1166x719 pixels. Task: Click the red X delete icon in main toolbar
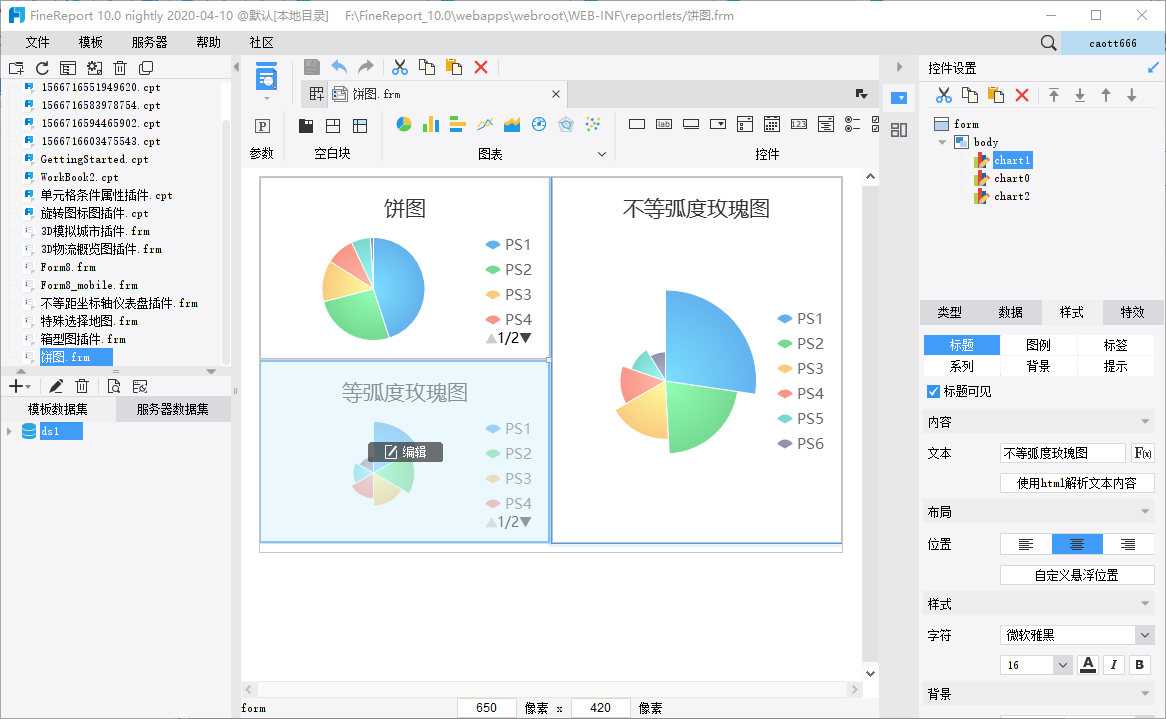[x=481, y=67]
